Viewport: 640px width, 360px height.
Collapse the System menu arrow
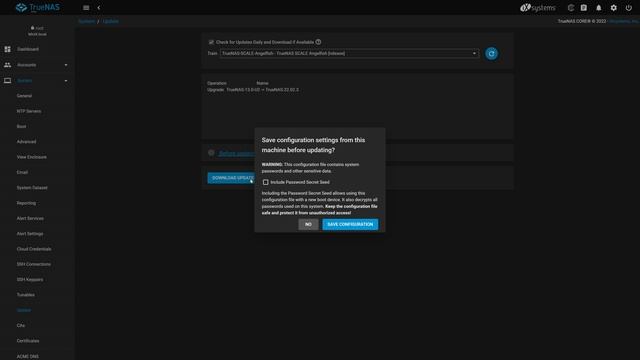pyautogui.click(x=66, y=80)
